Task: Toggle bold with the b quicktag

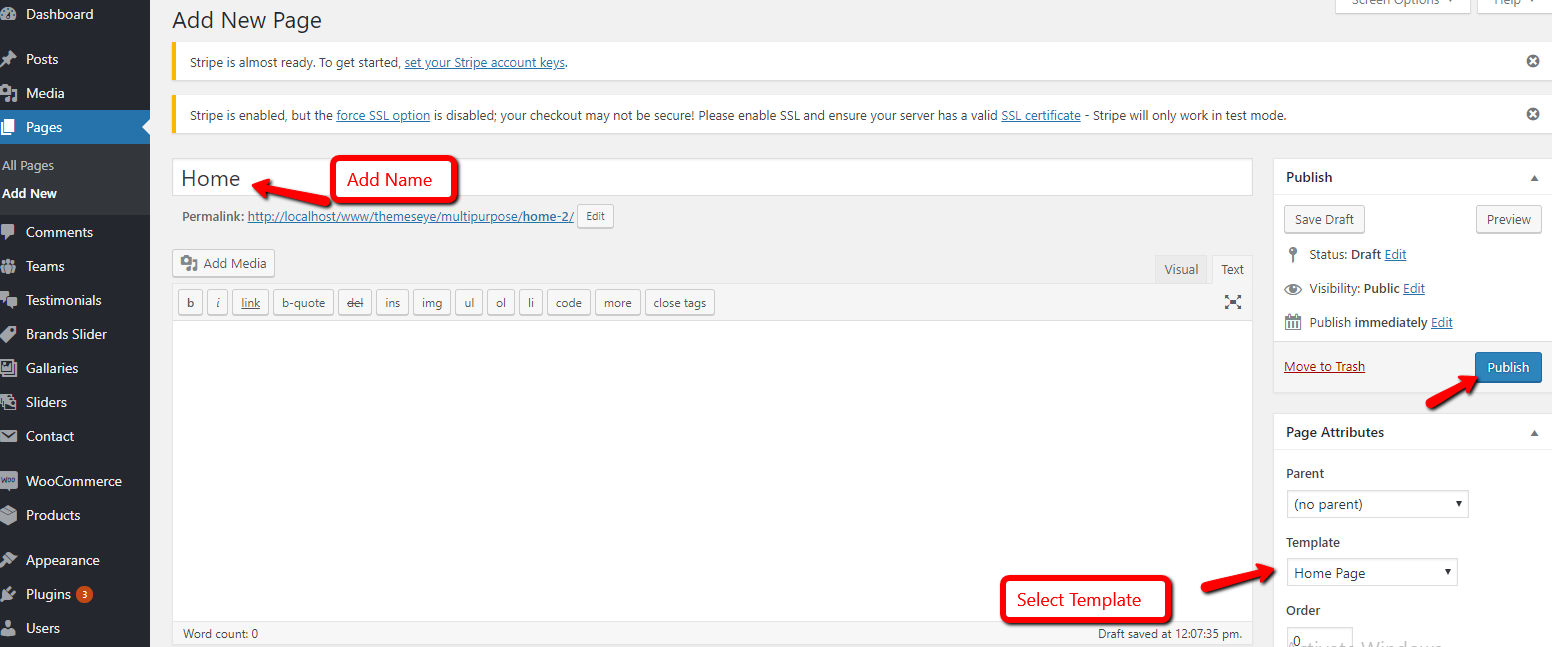Action: [x=190, y=303]
